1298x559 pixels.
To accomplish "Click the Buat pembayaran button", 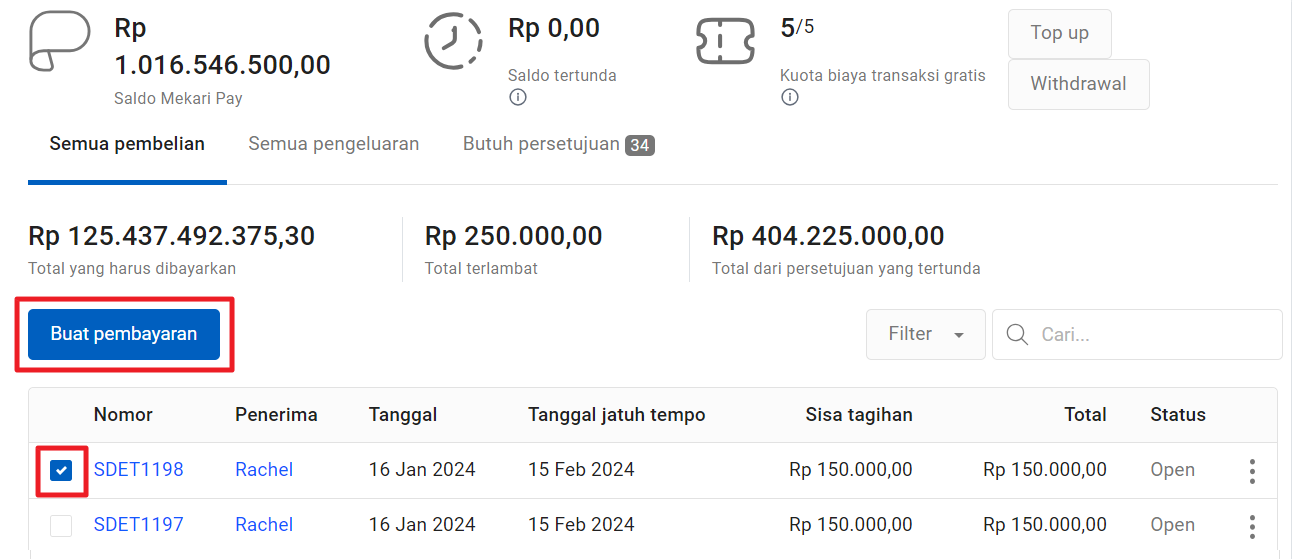I will 124,334.
